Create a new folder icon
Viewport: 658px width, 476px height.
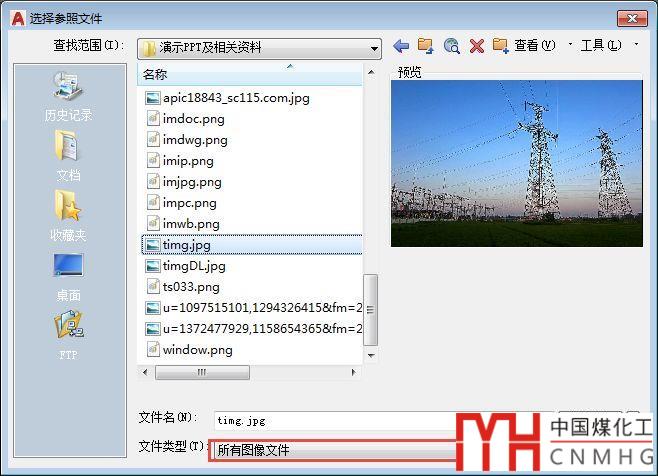click(501, 45)
